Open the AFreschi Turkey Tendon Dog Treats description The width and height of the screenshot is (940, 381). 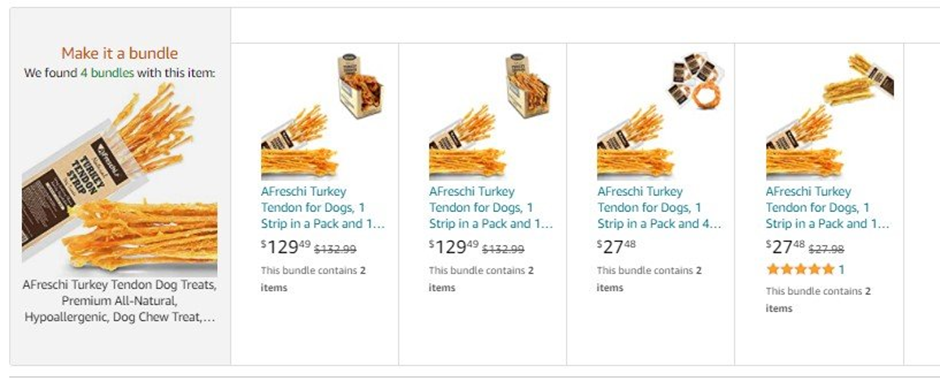pyautogui.click(x=120, y=301)
